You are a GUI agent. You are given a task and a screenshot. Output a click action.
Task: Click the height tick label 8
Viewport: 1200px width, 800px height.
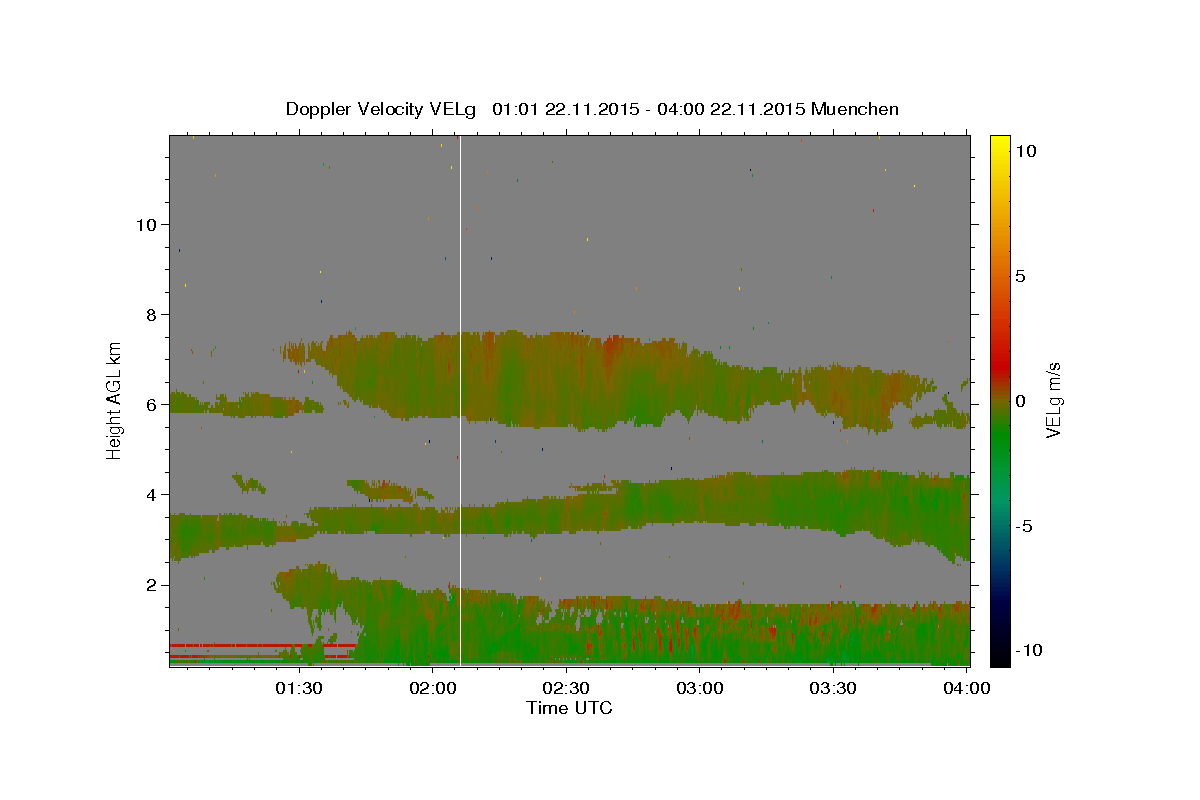[x=150, y=314]
